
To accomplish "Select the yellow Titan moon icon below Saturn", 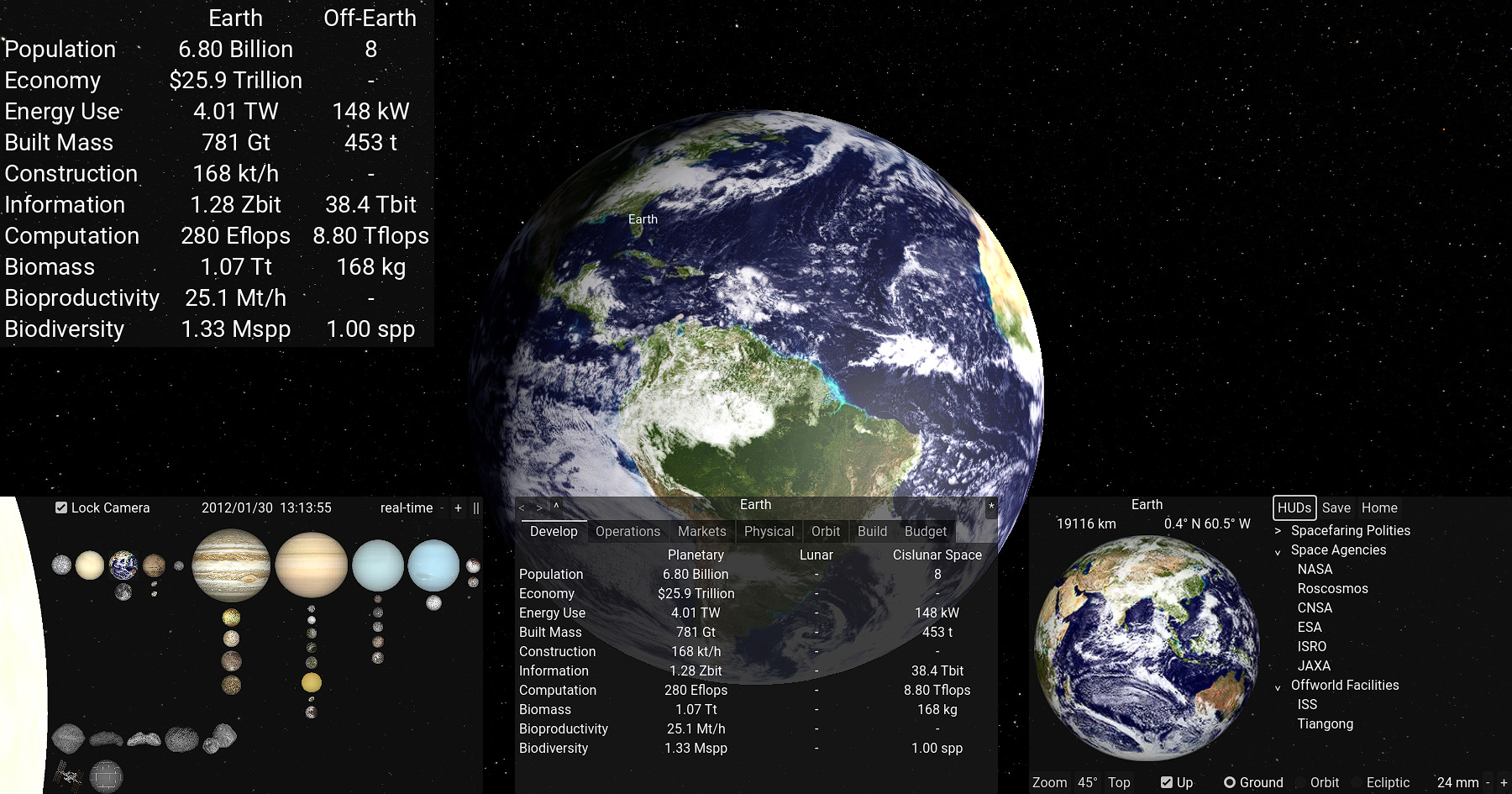I will [x=311, y=682].
